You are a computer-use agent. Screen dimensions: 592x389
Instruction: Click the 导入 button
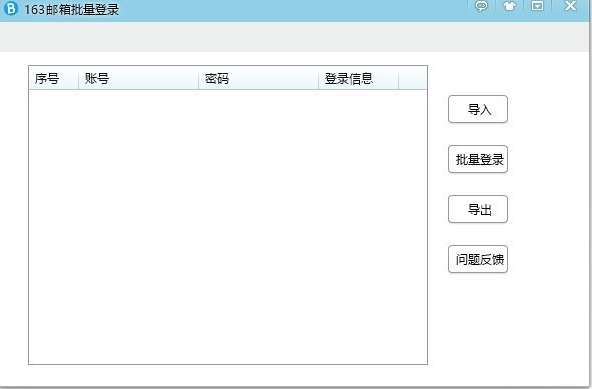[x=478, y=109]
